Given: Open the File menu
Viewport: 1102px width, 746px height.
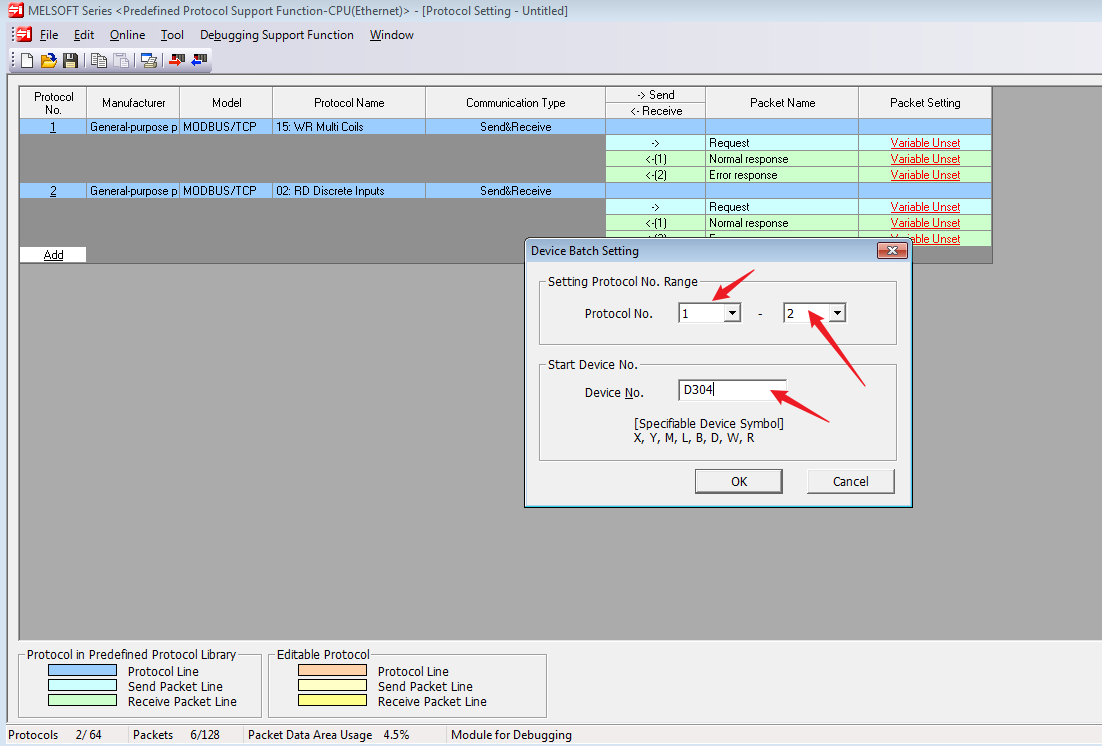Looking at the screenshot, I should (49, 35).
